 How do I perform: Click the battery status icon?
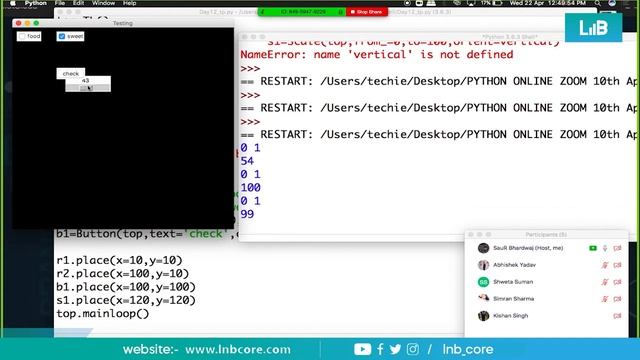[497, 3]
